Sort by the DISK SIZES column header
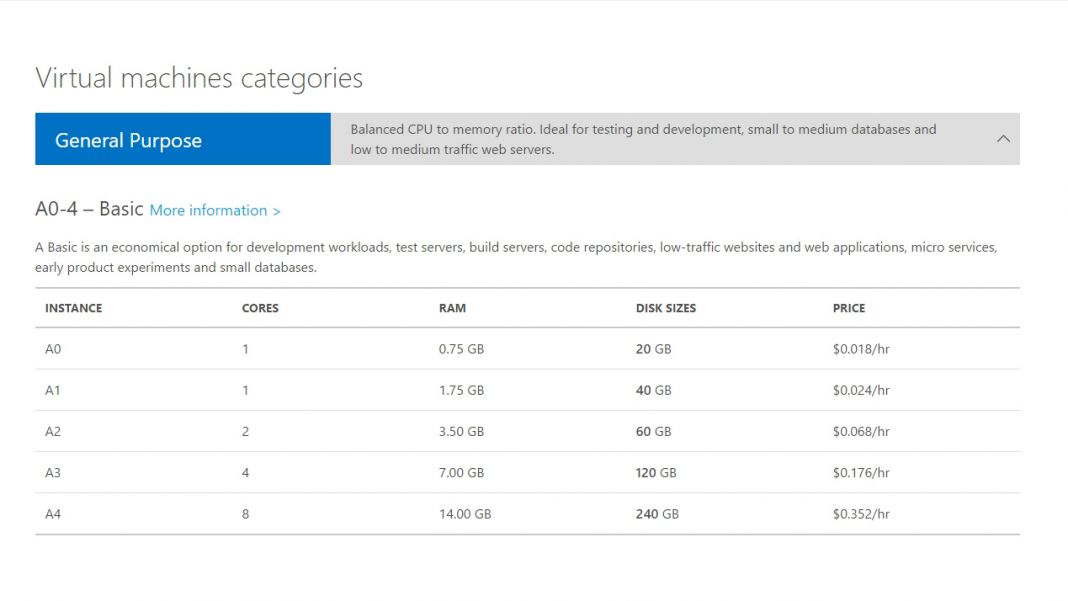The image size is (1068, 601). [x=666, y=308]
